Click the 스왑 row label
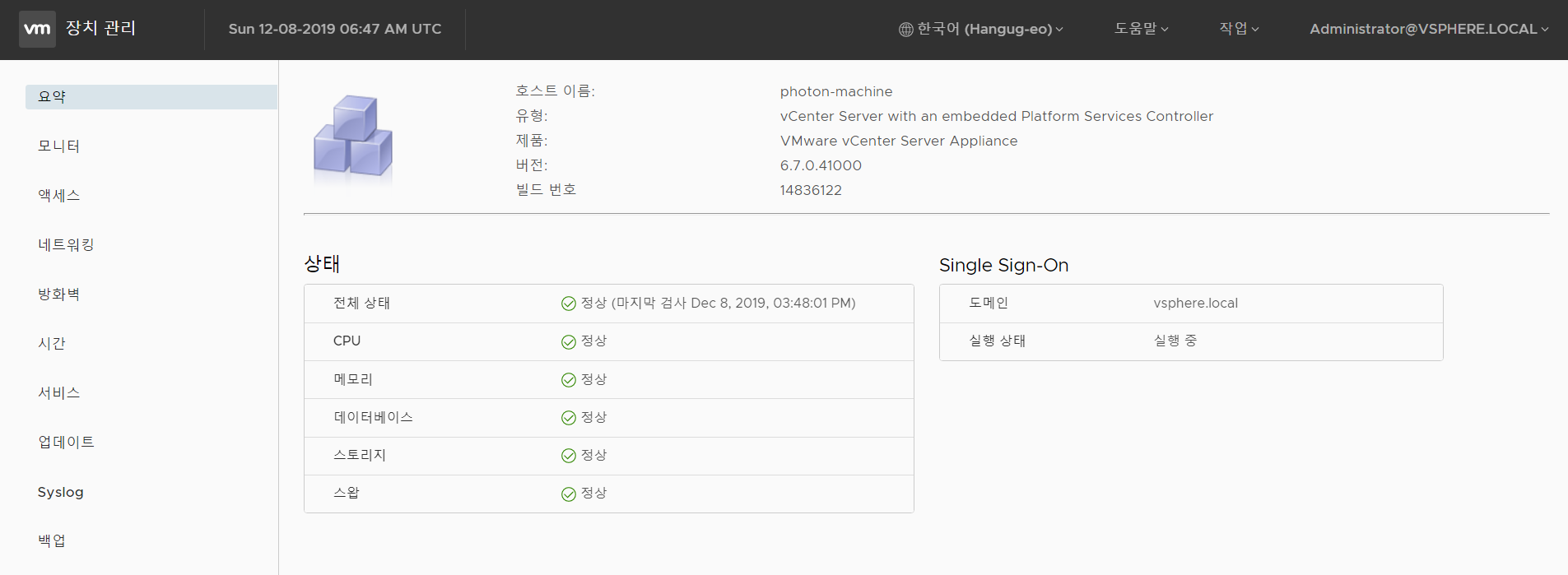1568x575 pixels. point(347,494)
